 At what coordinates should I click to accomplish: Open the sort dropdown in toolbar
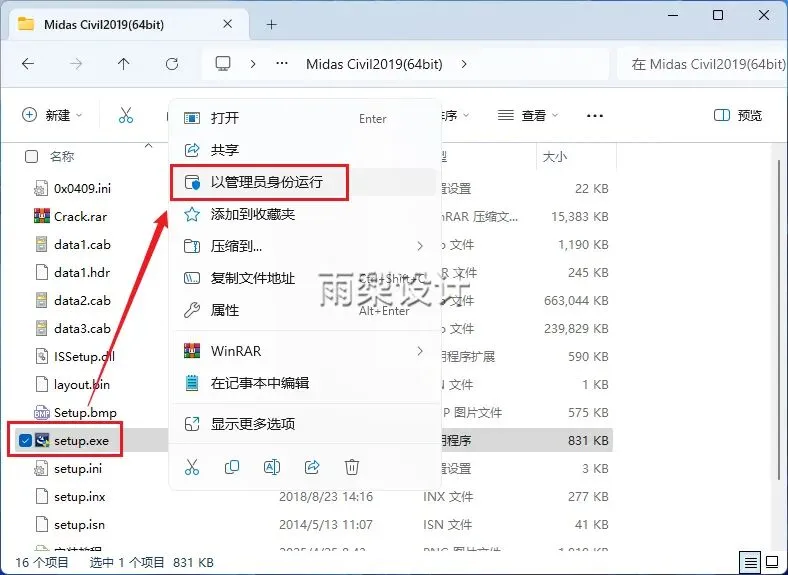(455, 116)
